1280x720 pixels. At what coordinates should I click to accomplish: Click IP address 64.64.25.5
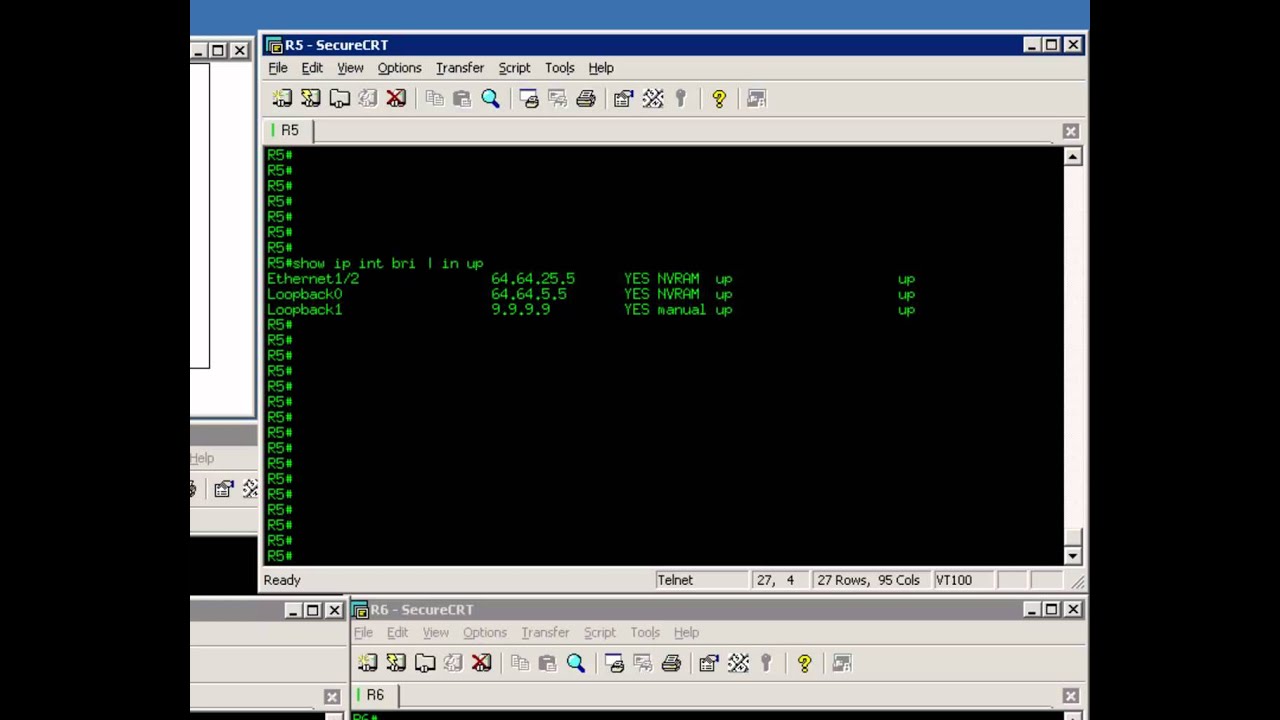pyautogui.click(x=533, y=279)
